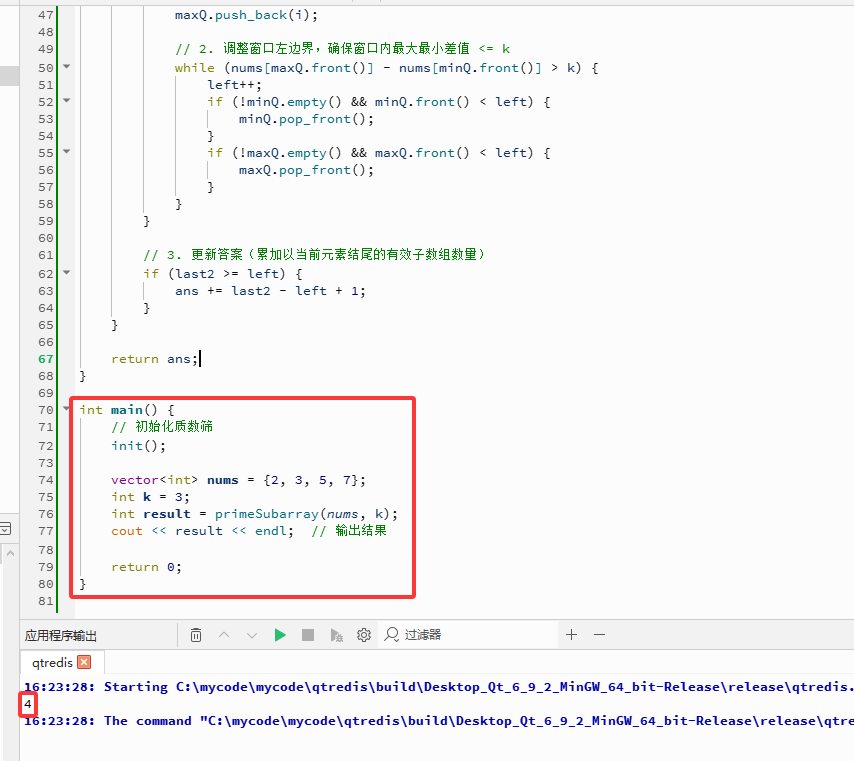Collapse the minQ if-block at line 52
The image size is (854, 761).
(x=66, y=100)
